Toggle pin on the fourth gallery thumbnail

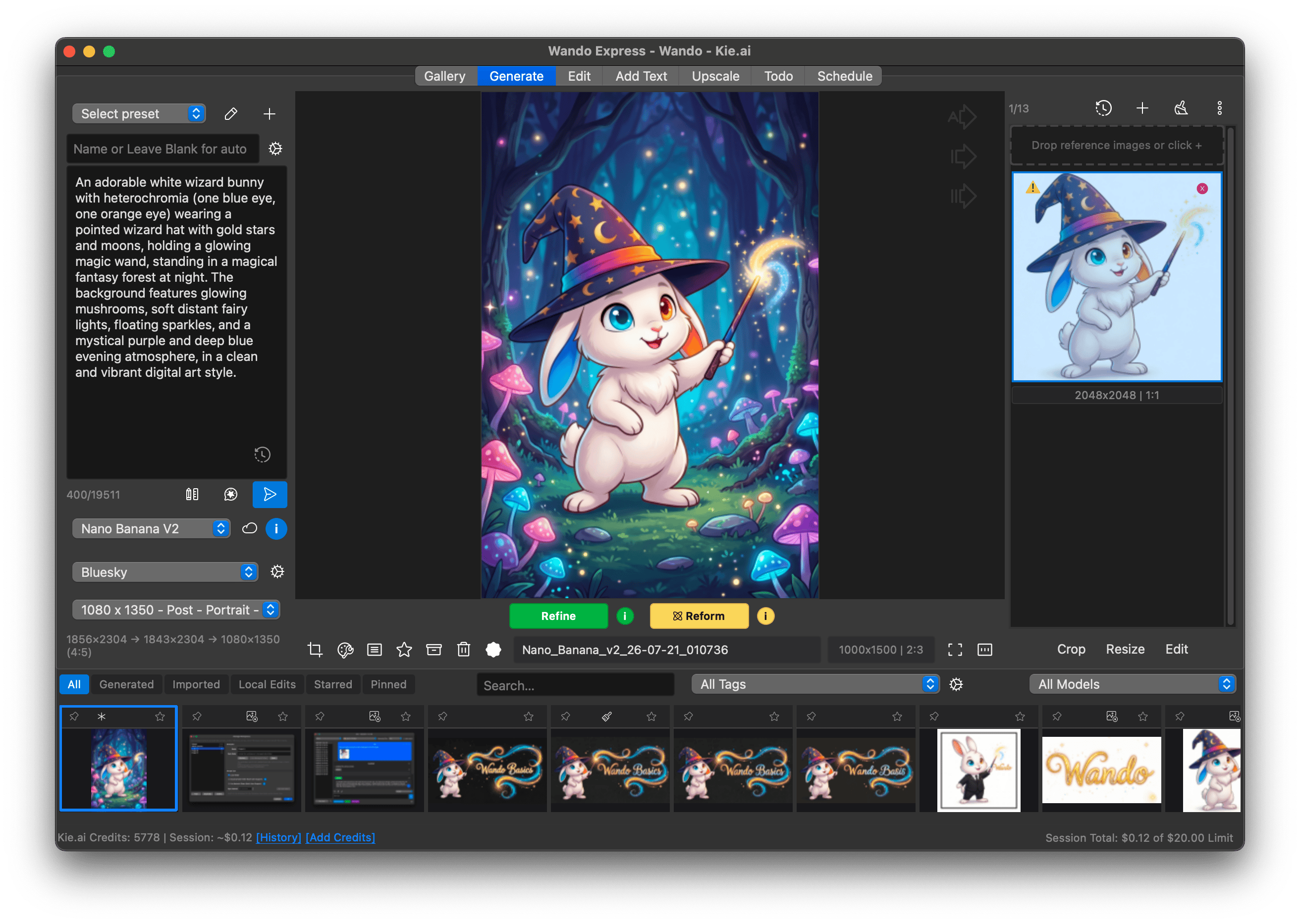[x=443, y=717]
